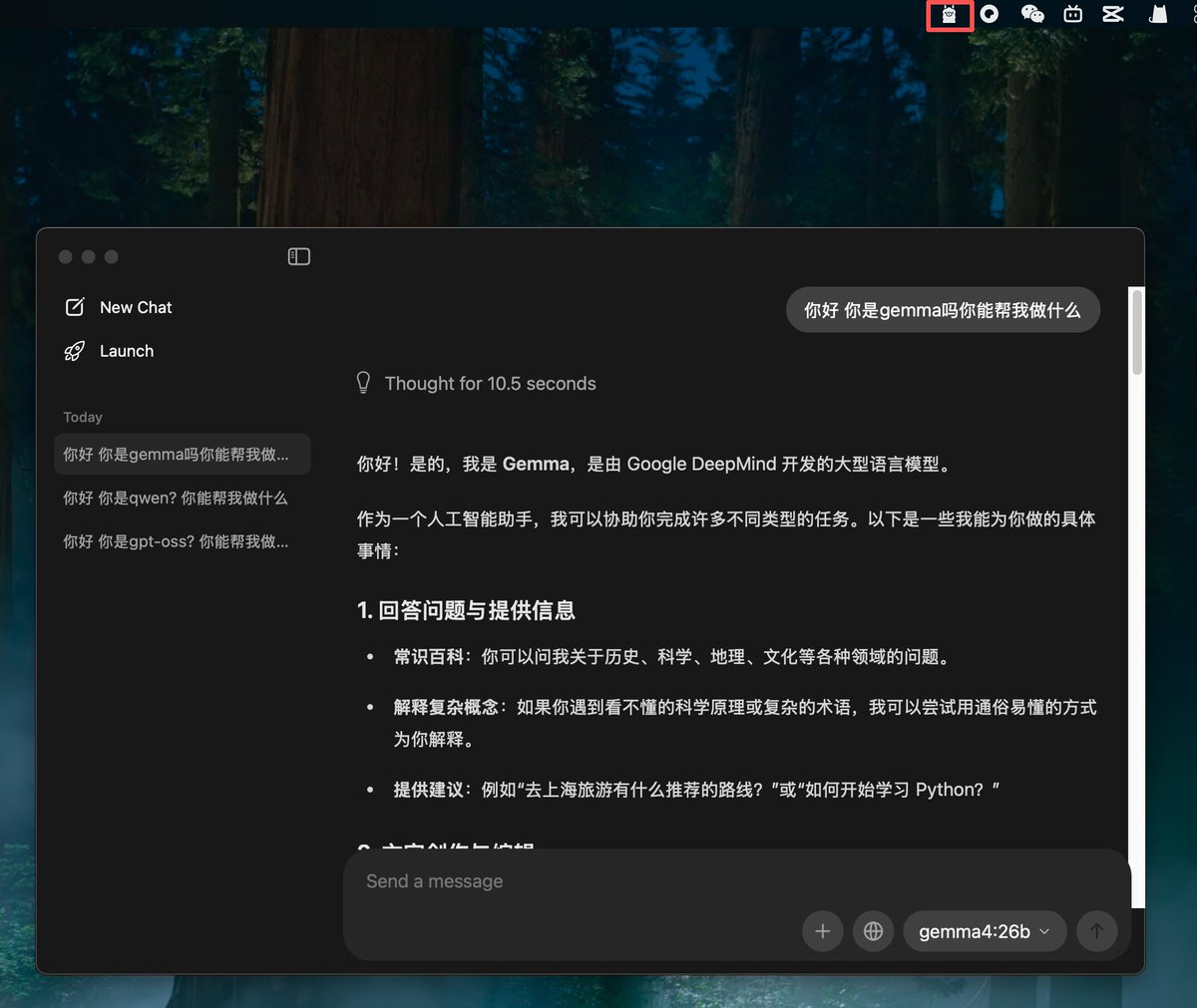Open the gemma4:26b model dropdown
Screen dimensions: 1197x1008
click(x=985, y=931)
